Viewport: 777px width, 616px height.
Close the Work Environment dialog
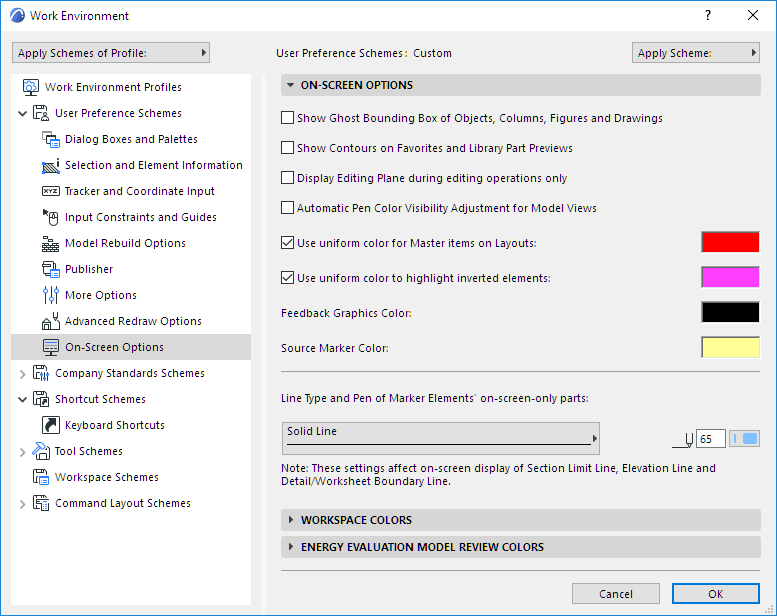point(753,15)
